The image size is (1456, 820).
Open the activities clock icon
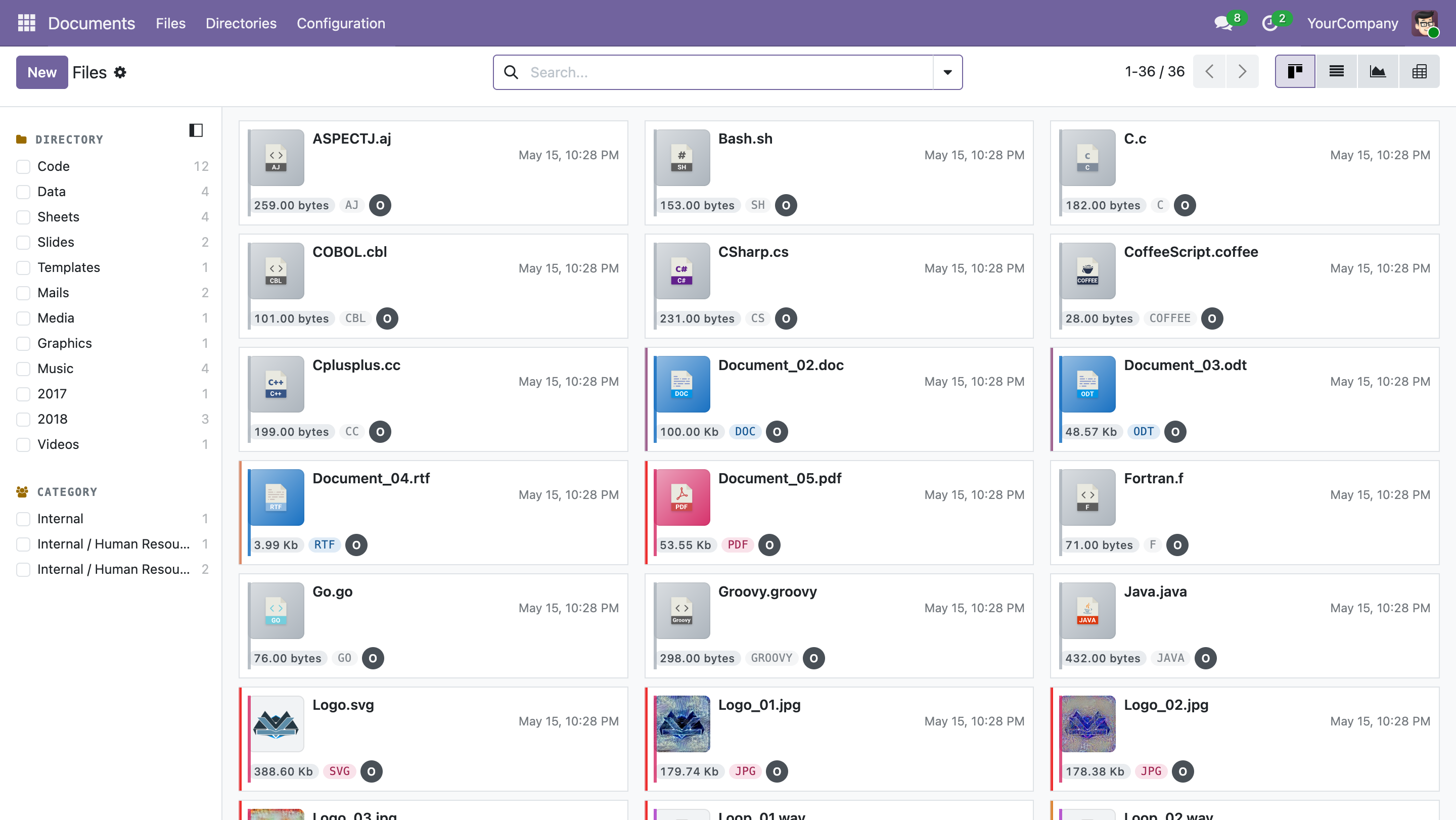point(1269,23)
